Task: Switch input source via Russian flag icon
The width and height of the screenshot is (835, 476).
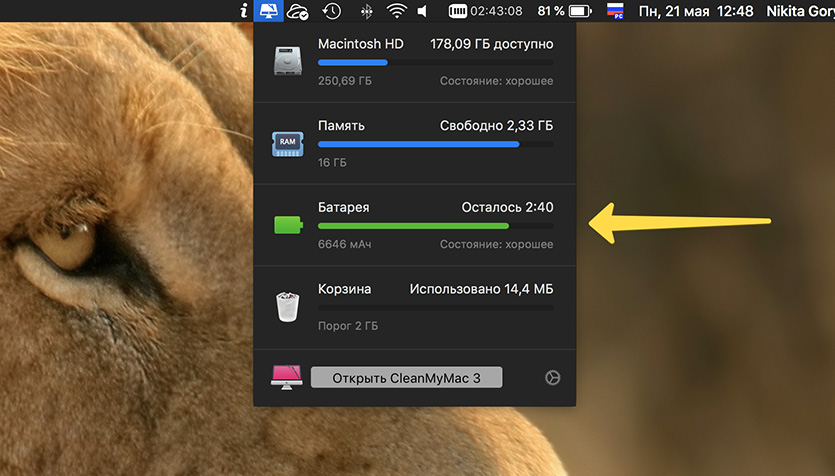Action: tap(615, 11)
